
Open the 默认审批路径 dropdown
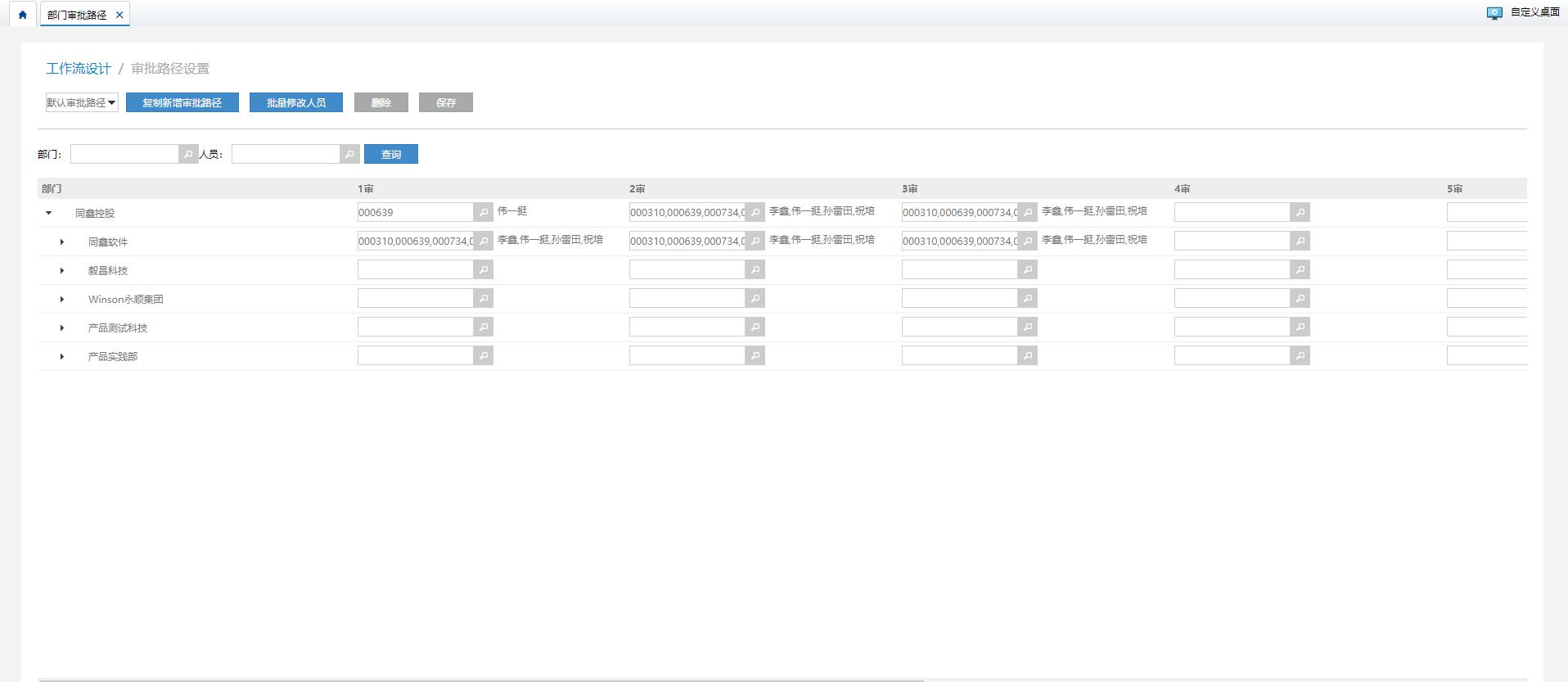(x=82, y=102)
